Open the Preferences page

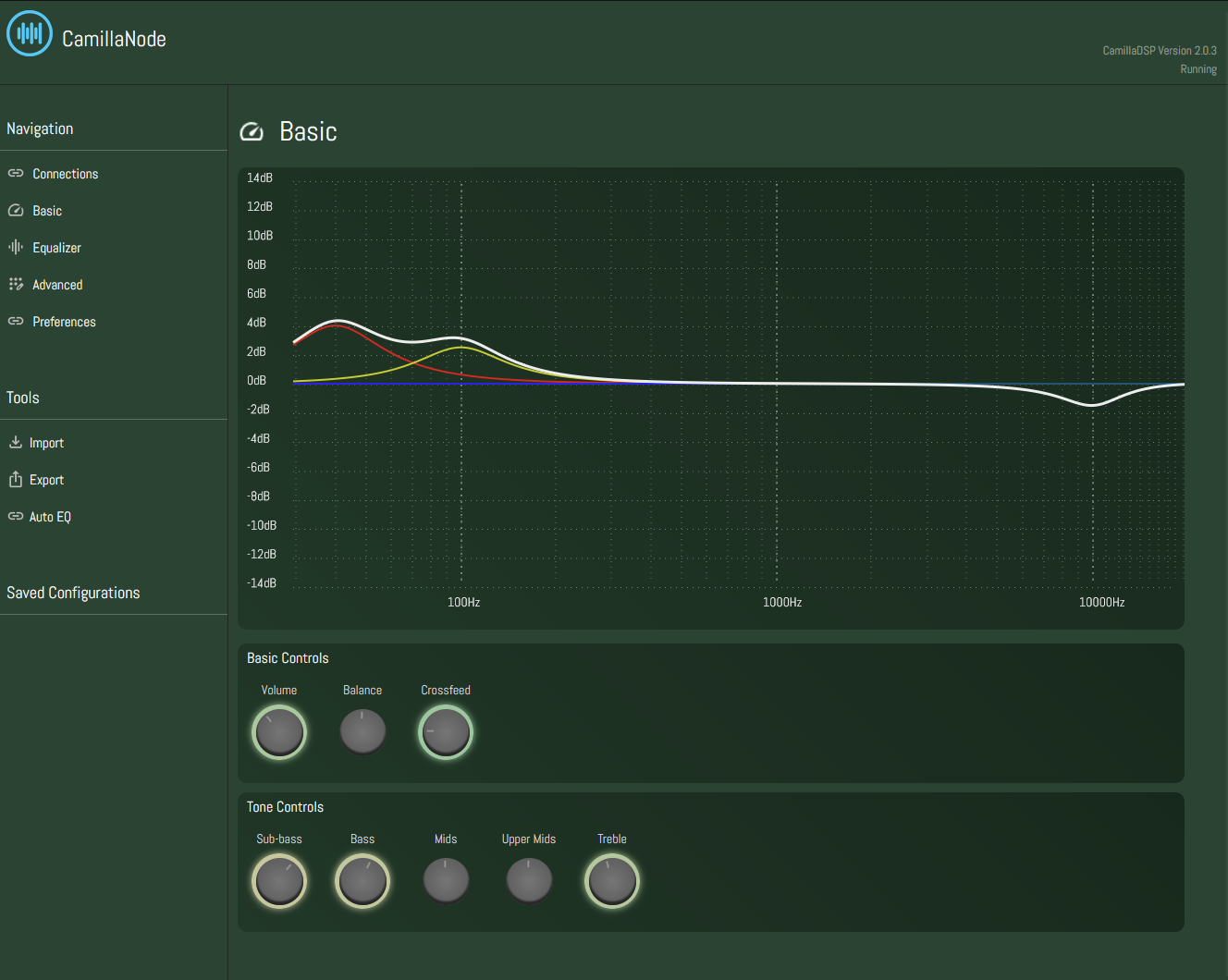tap(64, 322)
